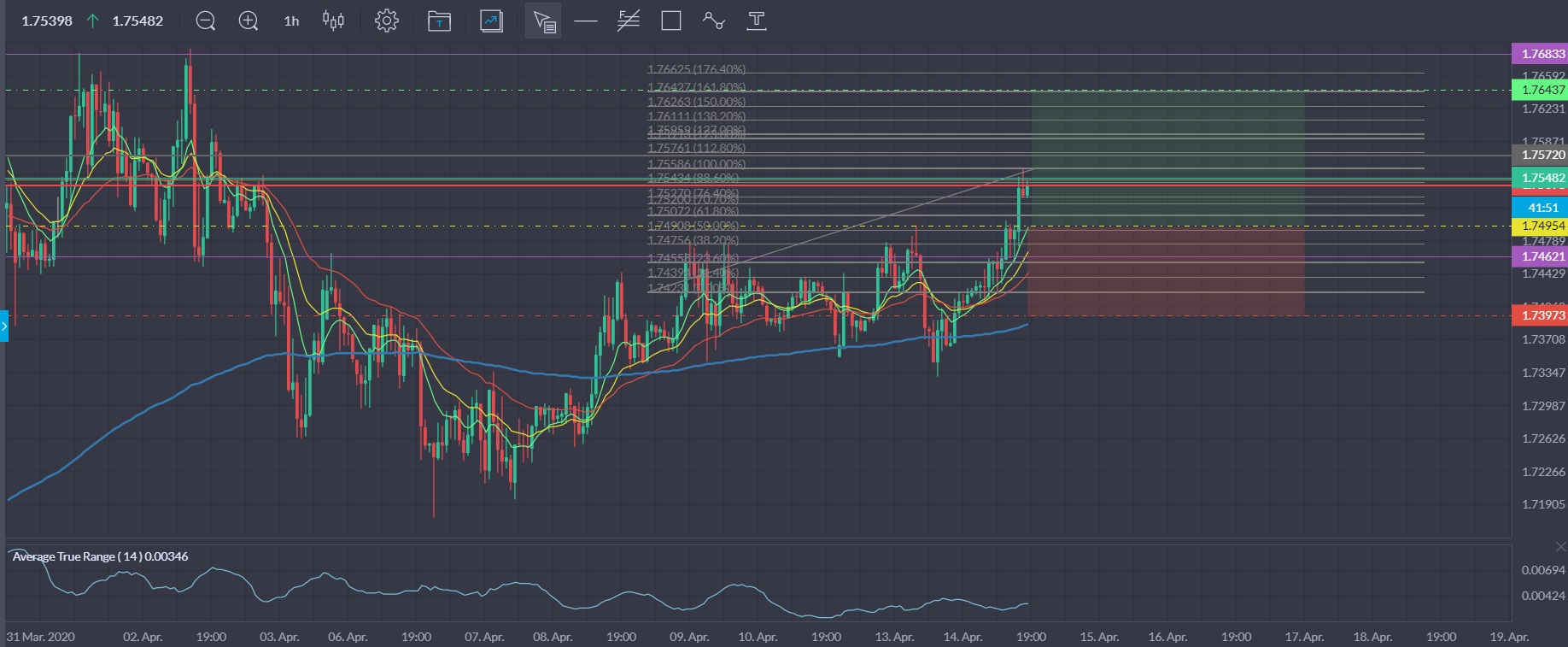Screen dimensions: 1568x647
Task: Select the cursor pointer tool
Action: click(543, 21)
